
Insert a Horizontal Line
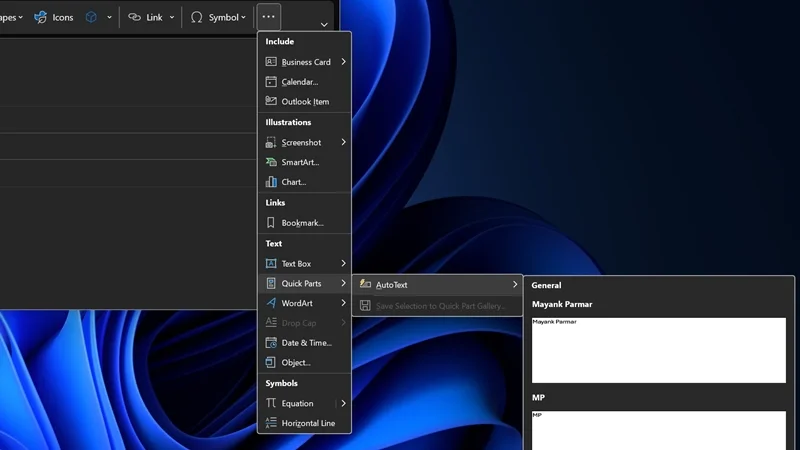point(304,423)
